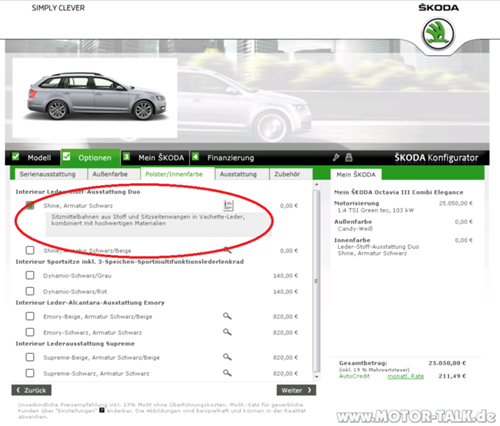Click the Interieur Leder-Alcantara-Ausstattung Emory heading
500x426 pixels.
tap(90, 303)
